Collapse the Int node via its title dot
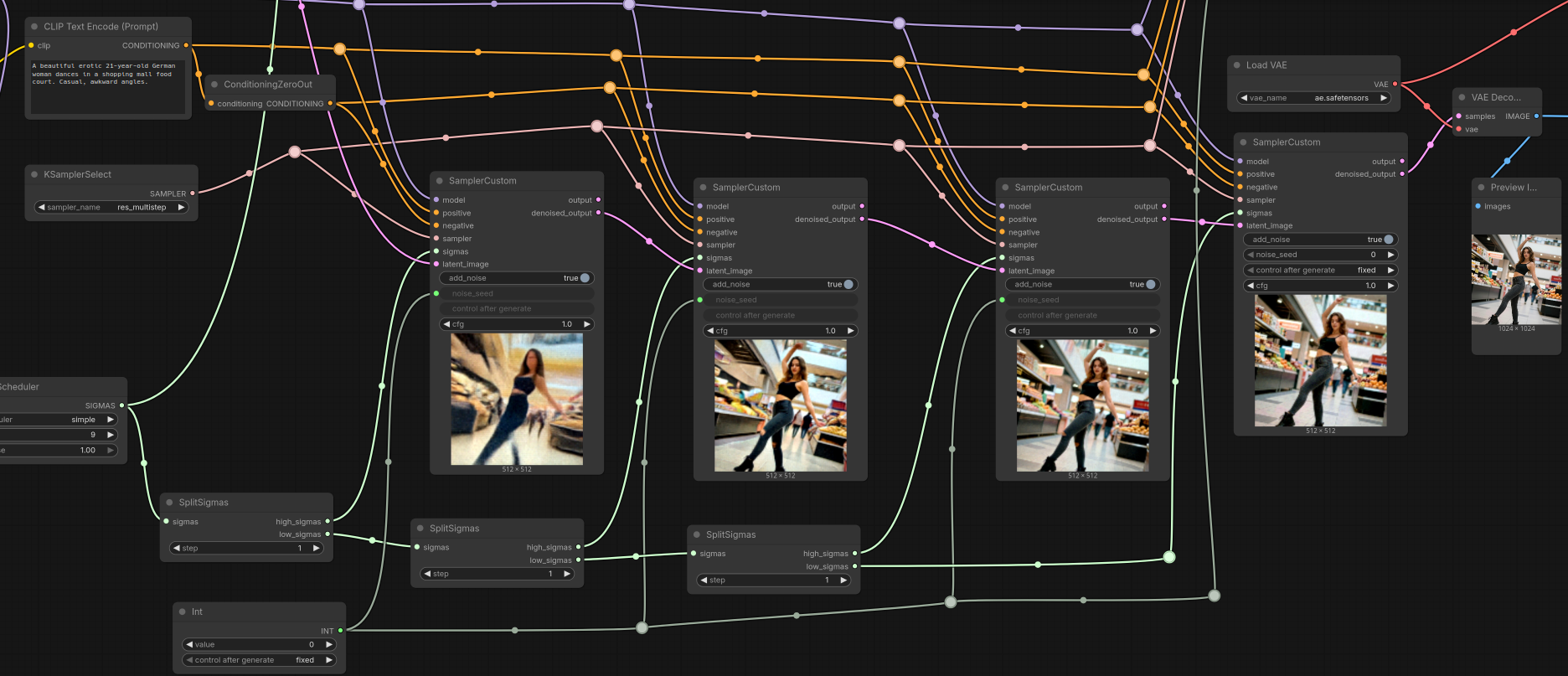 tap(183, 612)
